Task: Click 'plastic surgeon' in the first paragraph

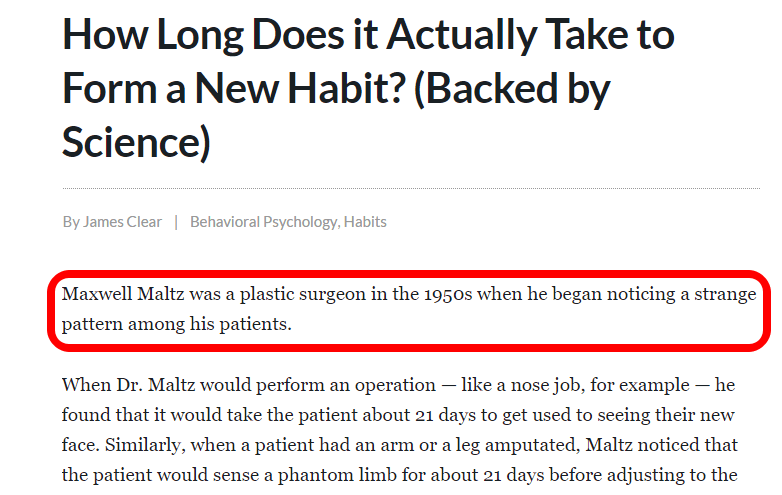Action: tap(303, 295)
